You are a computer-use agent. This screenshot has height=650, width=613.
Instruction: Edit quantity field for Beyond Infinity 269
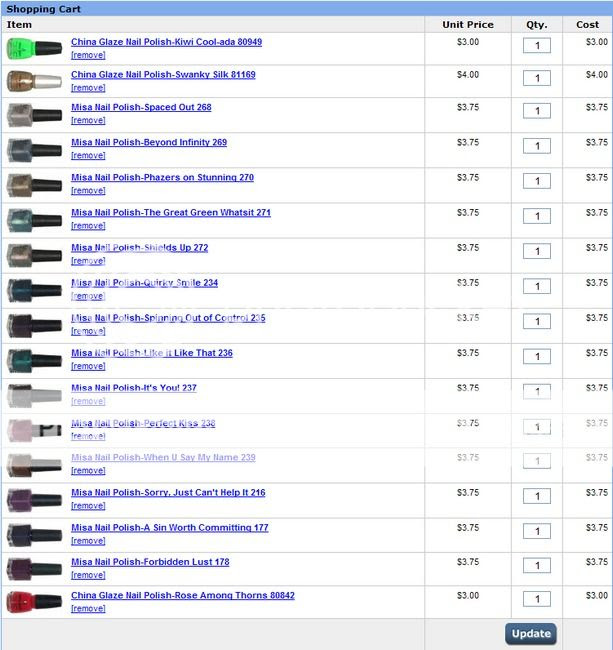(x=537, y=146)
